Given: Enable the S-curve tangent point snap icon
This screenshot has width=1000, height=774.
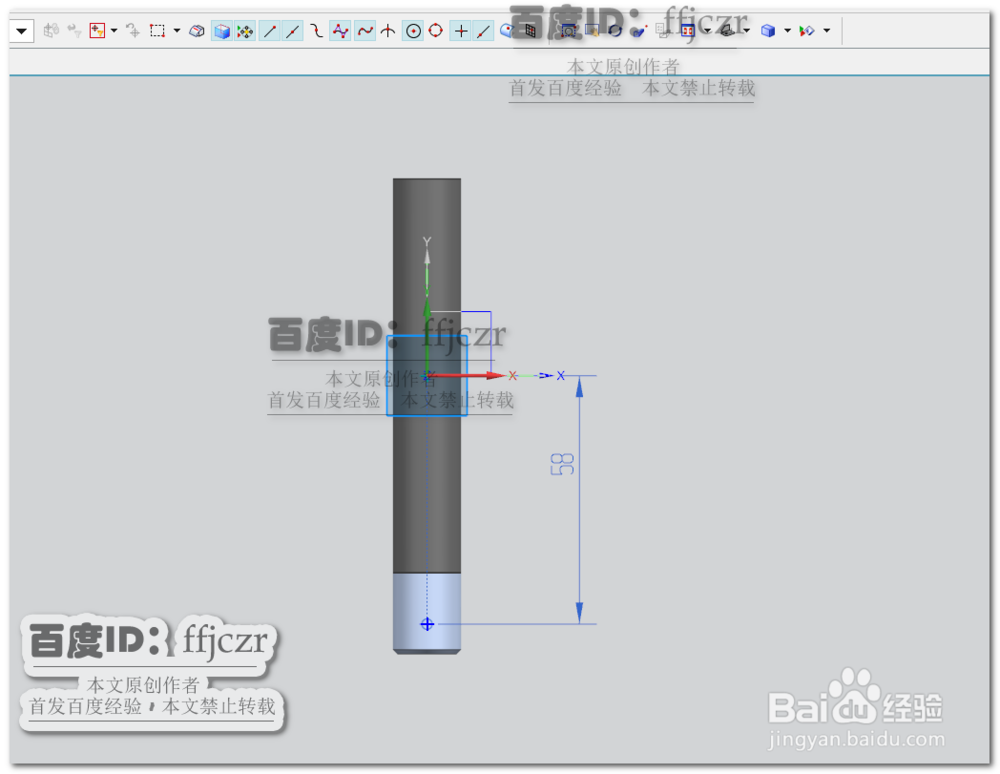Looking at the screenshot, I should pyautogui.click(x=316, y=31).
